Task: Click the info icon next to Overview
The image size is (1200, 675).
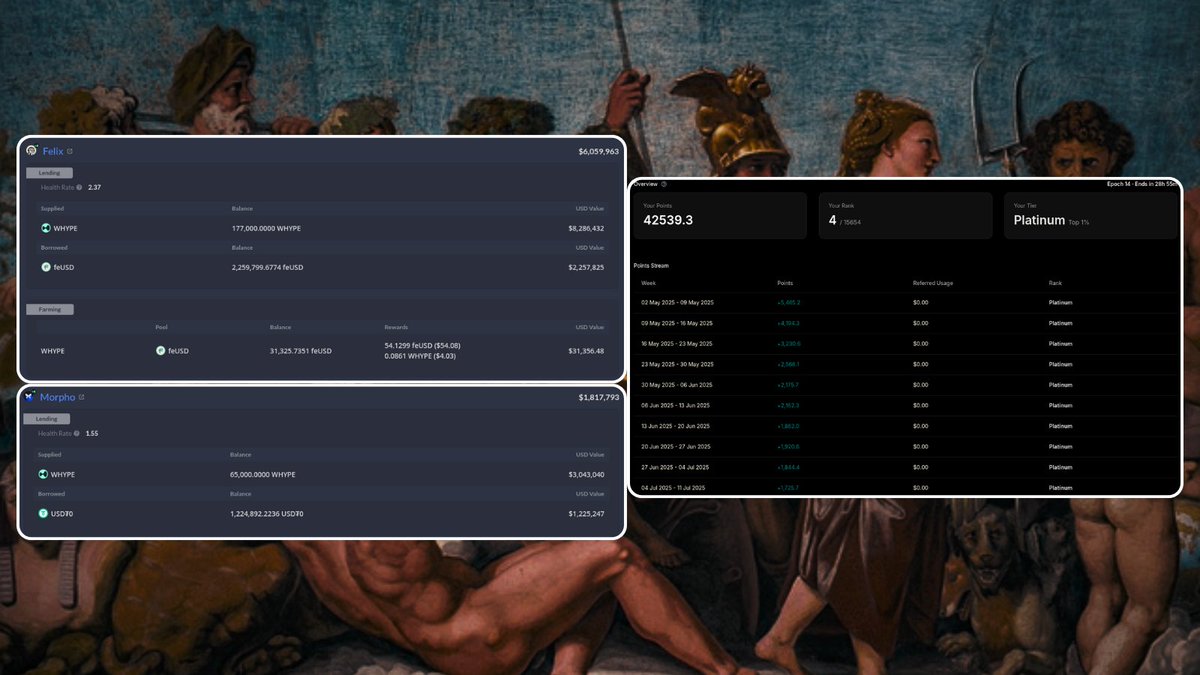Action: point(664,184)
